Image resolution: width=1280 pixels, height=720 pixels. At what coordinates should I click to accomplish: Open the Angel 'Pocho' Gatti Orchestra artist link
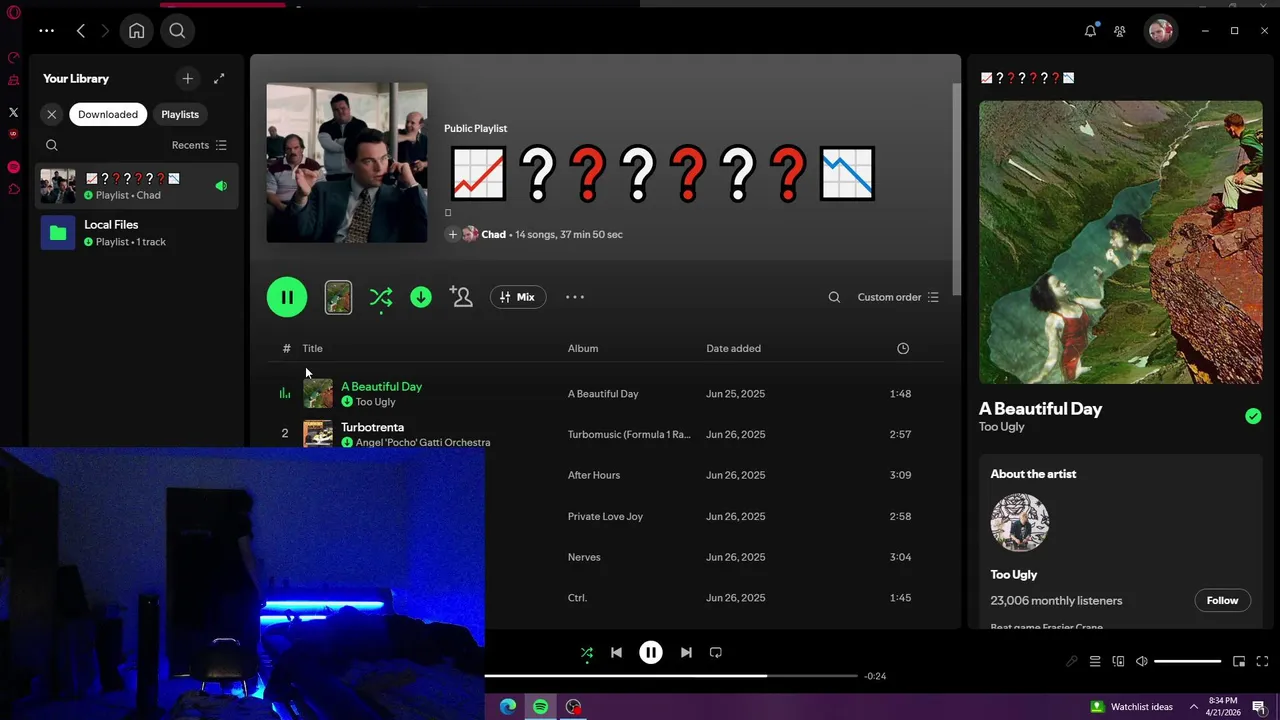coord(423,442)
